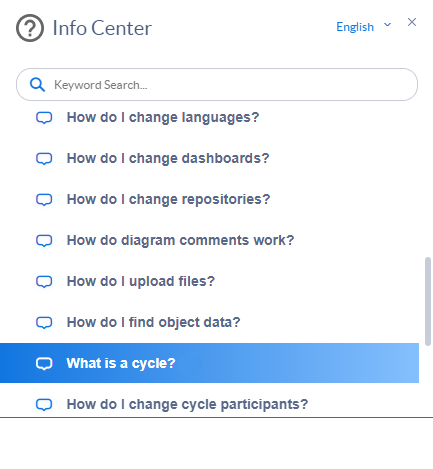Close the Info Center panel

point(412,22)
